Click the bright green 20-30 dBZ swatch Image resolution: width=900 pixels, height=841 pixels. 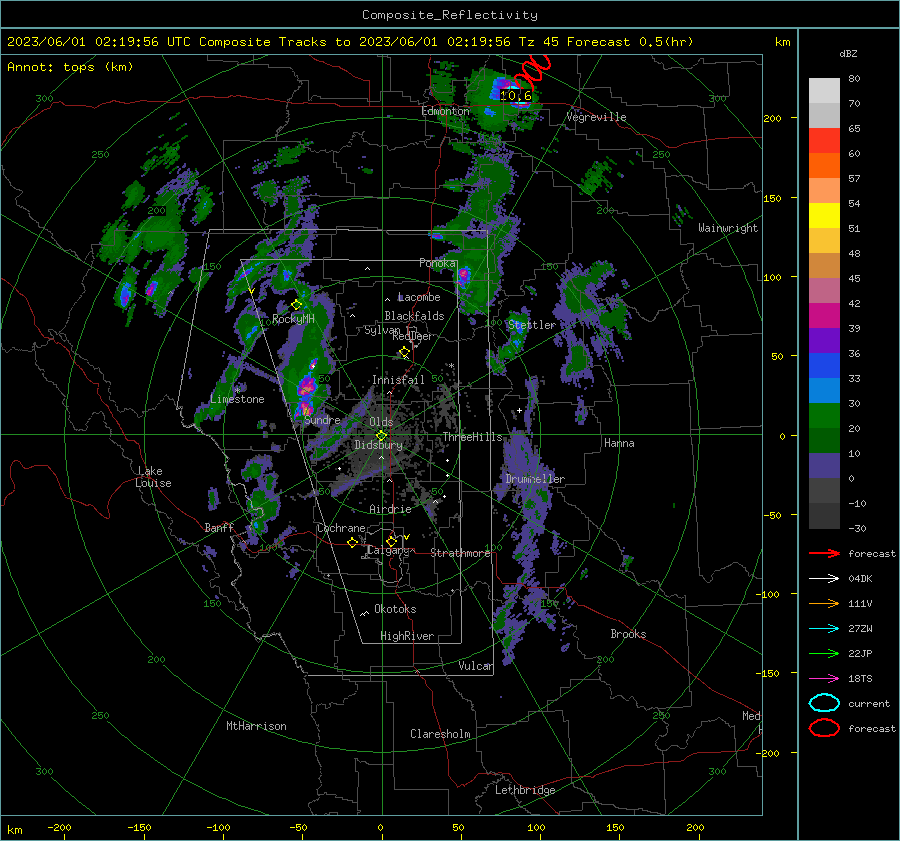coord(824,416)
